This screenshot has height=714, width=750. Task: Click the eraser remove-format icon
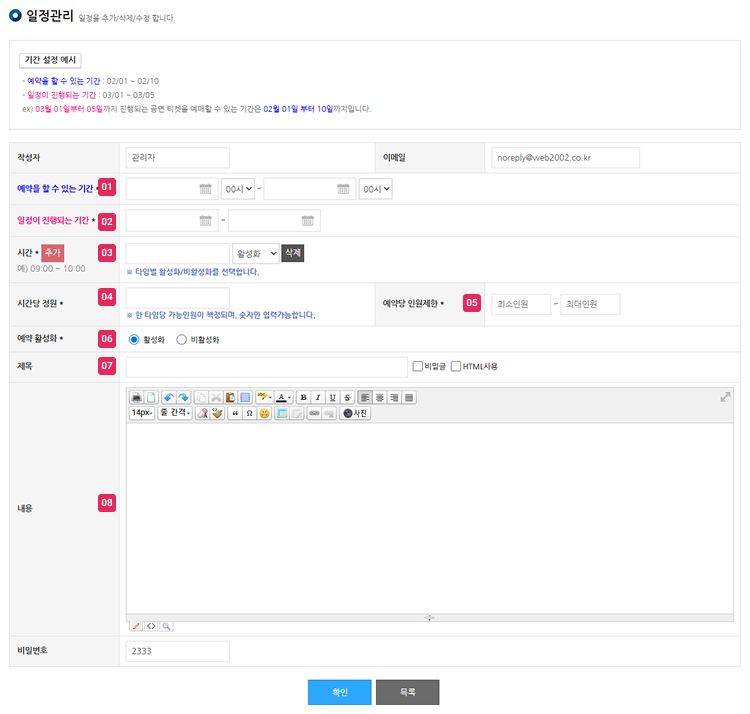pos(203,413)
